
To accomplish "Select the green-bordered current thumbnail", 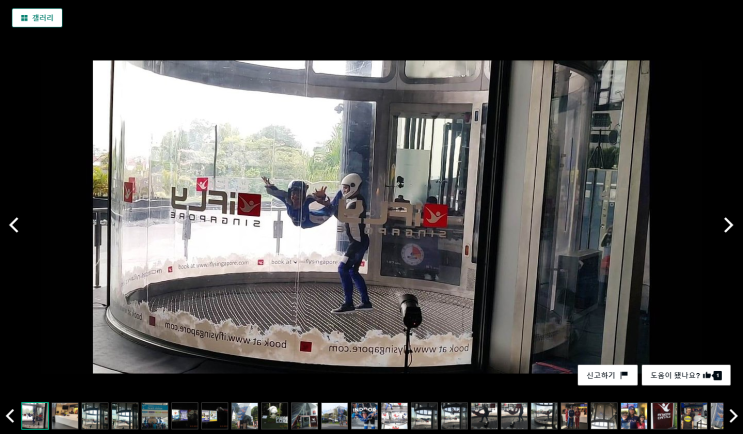I will tap(35, 416).
